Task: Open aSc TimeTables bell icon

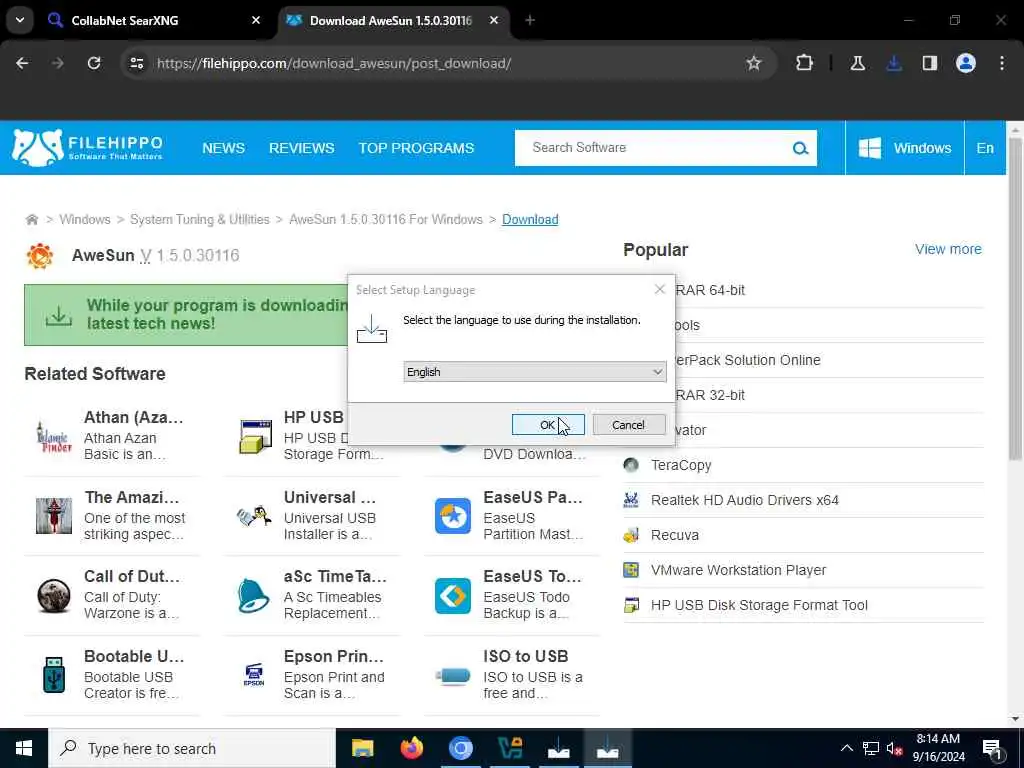Action: click(253, 596)
